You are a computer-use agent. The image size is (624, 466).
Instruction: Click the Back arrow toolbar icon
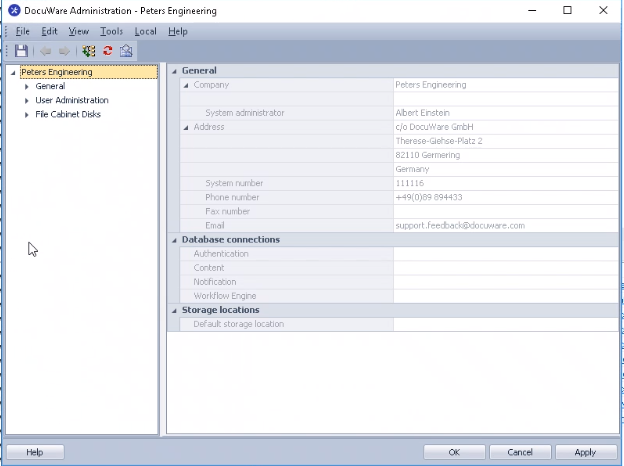47,50
